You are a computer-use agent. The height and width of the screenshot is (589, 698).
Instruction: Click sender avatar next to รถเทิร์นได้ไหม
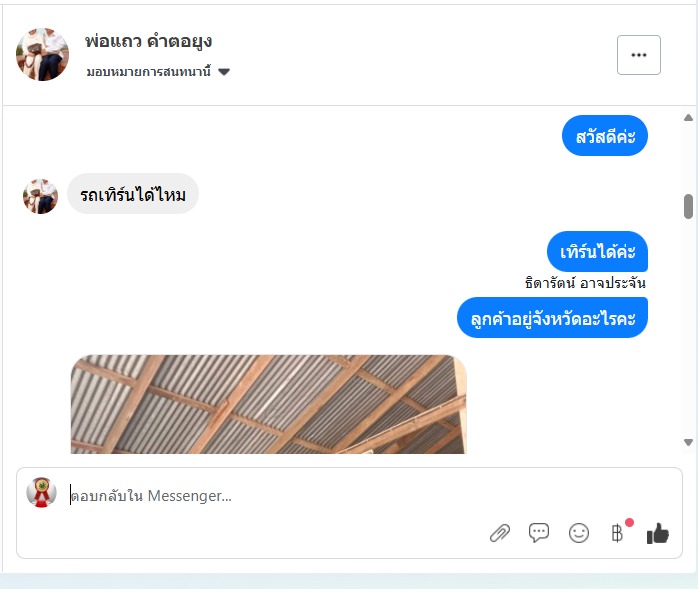[41, 196]
